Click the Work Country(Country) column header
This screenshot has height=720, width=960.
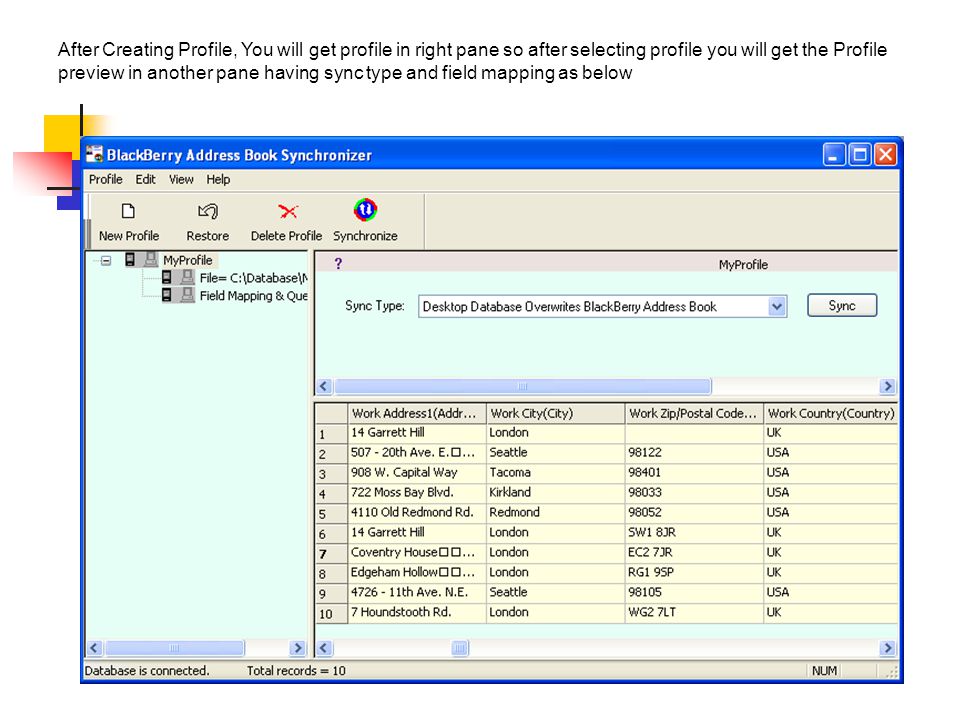831,413
